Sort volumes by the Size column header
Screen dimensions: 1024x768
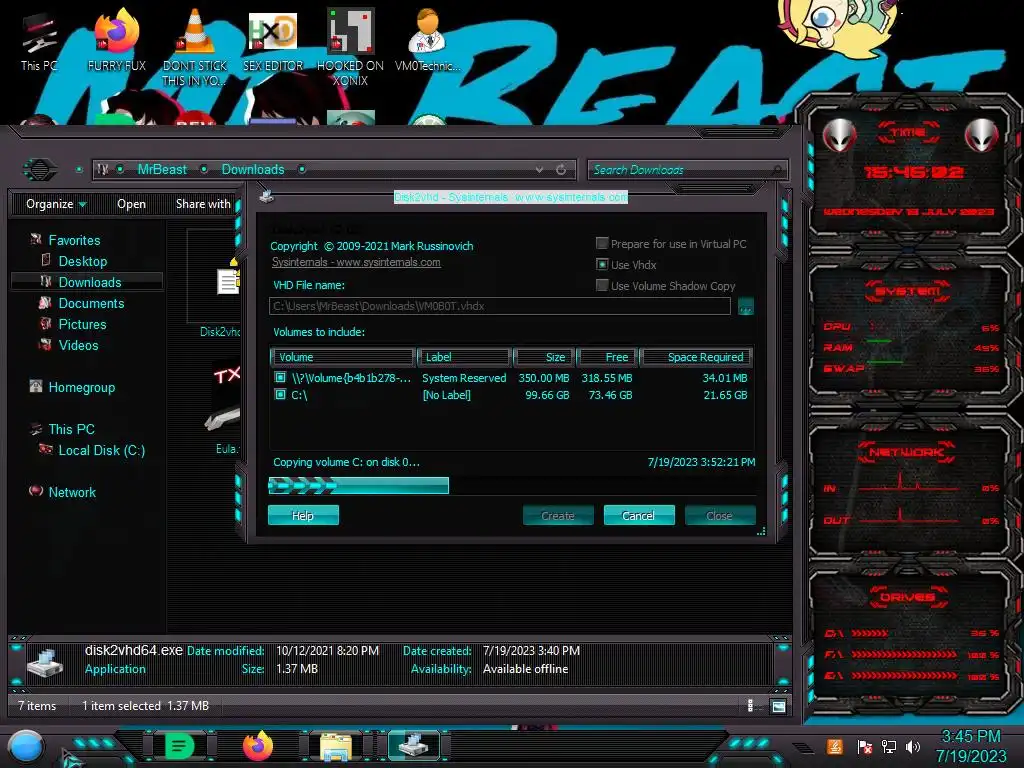pos(543,357)
